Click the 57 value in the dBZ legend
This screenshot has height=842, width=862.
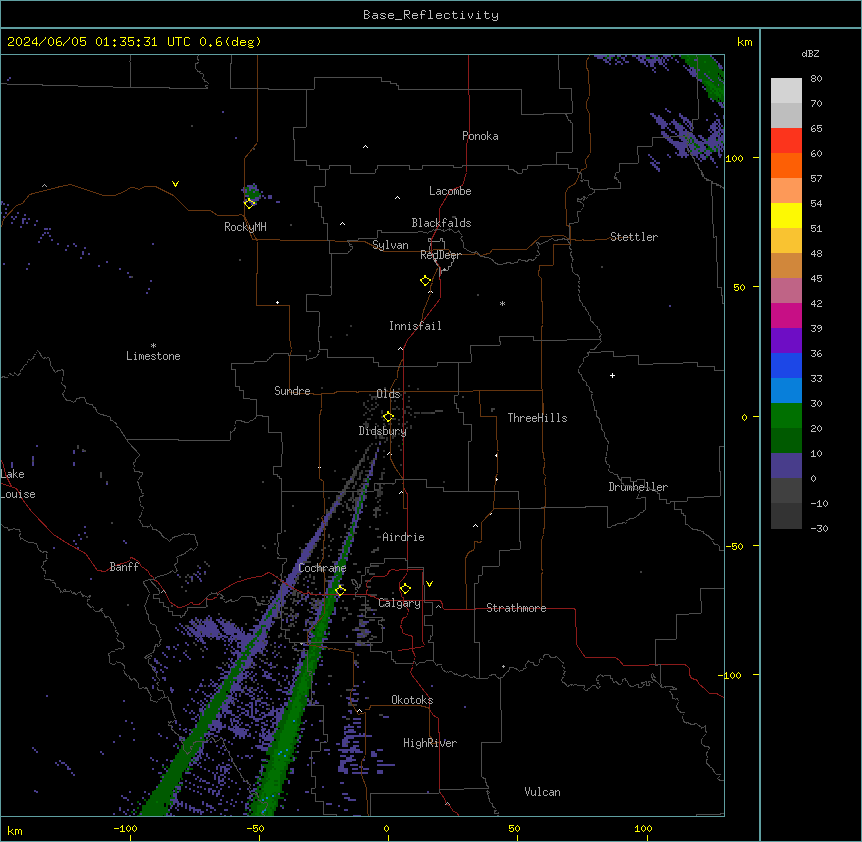(816, 179)
